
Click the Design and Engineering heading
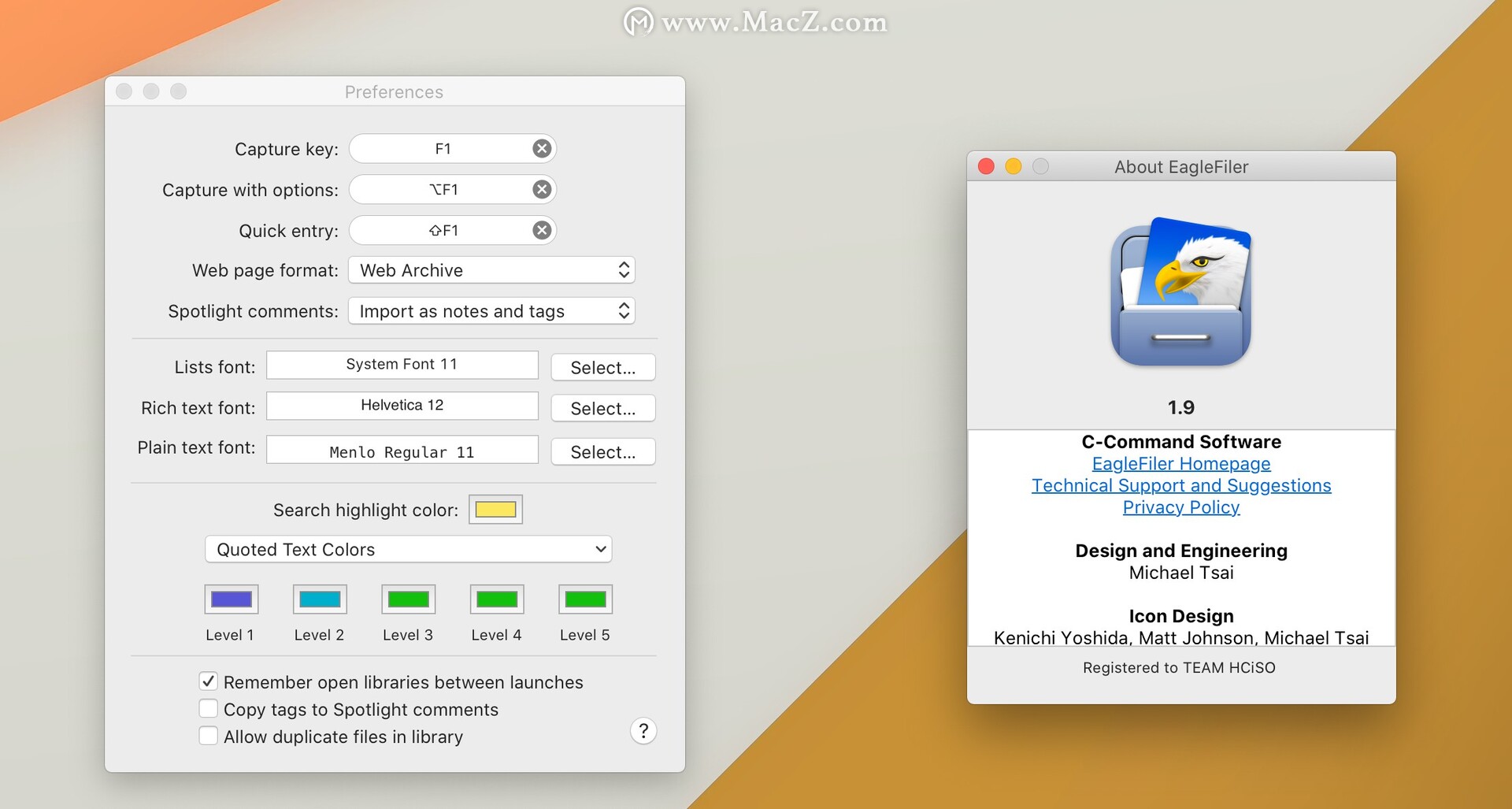click(1181, 551)
